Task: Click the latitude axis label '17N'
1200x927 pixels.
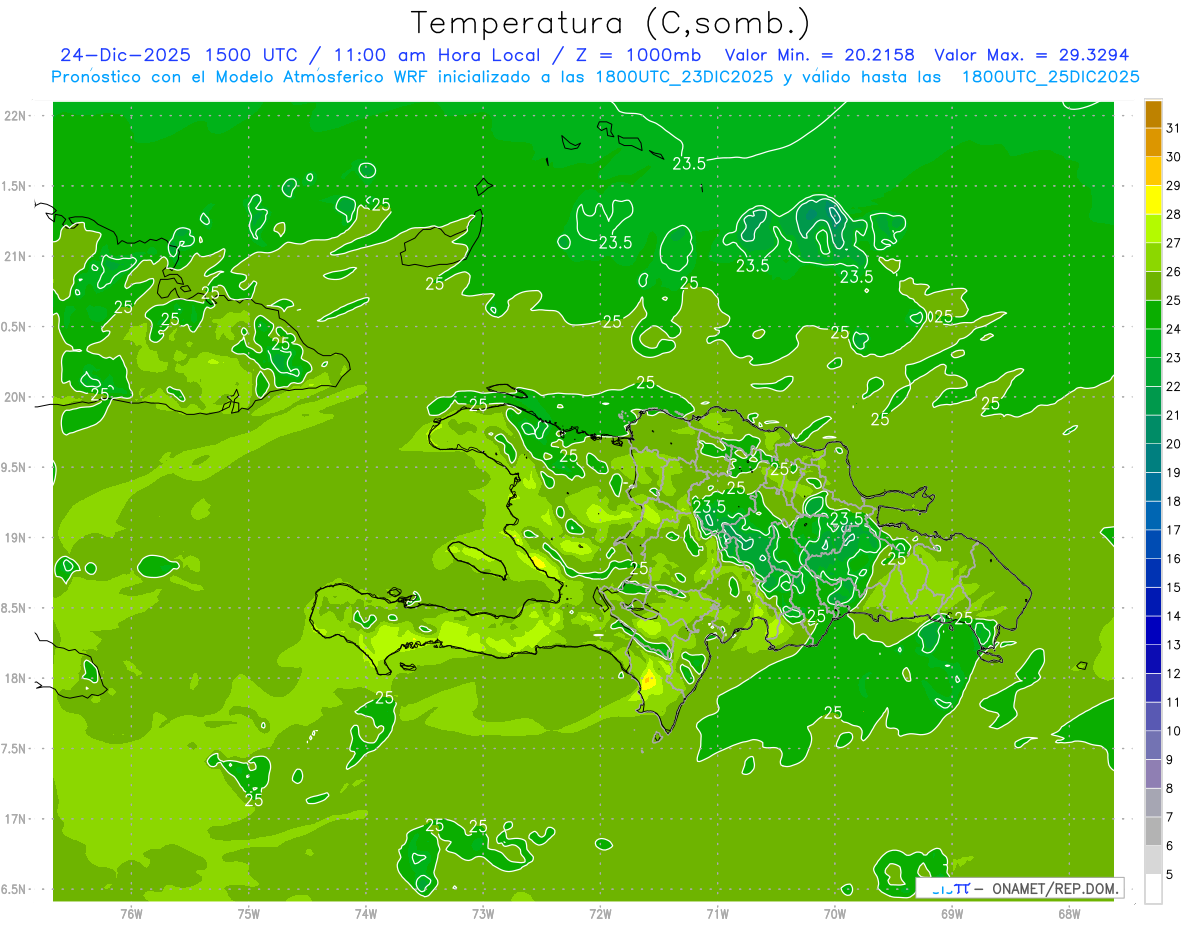Action: pyautogui.click(x=16, y=819)
